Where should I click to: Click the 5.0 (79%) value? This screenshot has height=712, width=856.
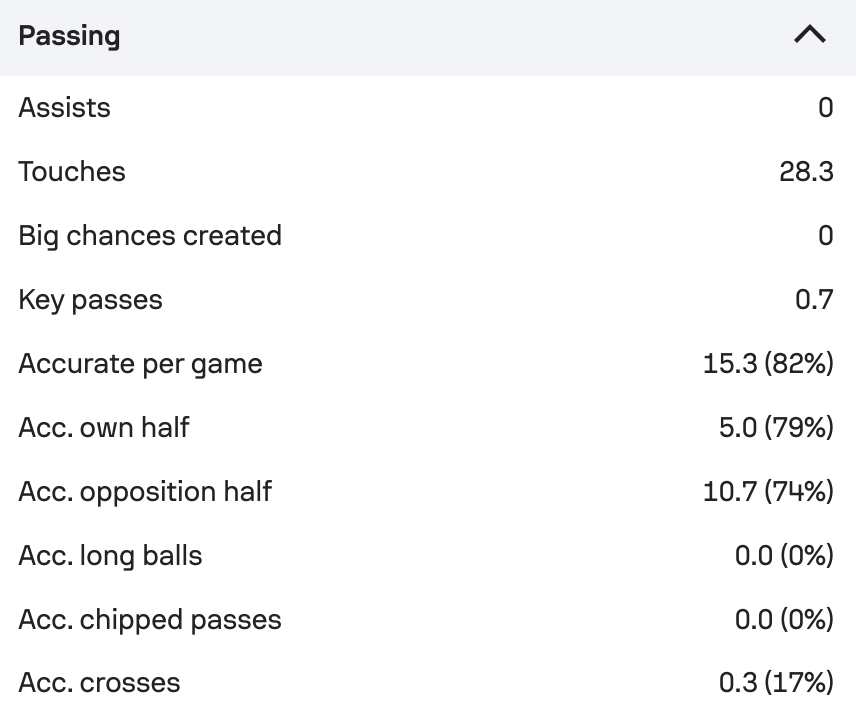(x=776, y=428)
